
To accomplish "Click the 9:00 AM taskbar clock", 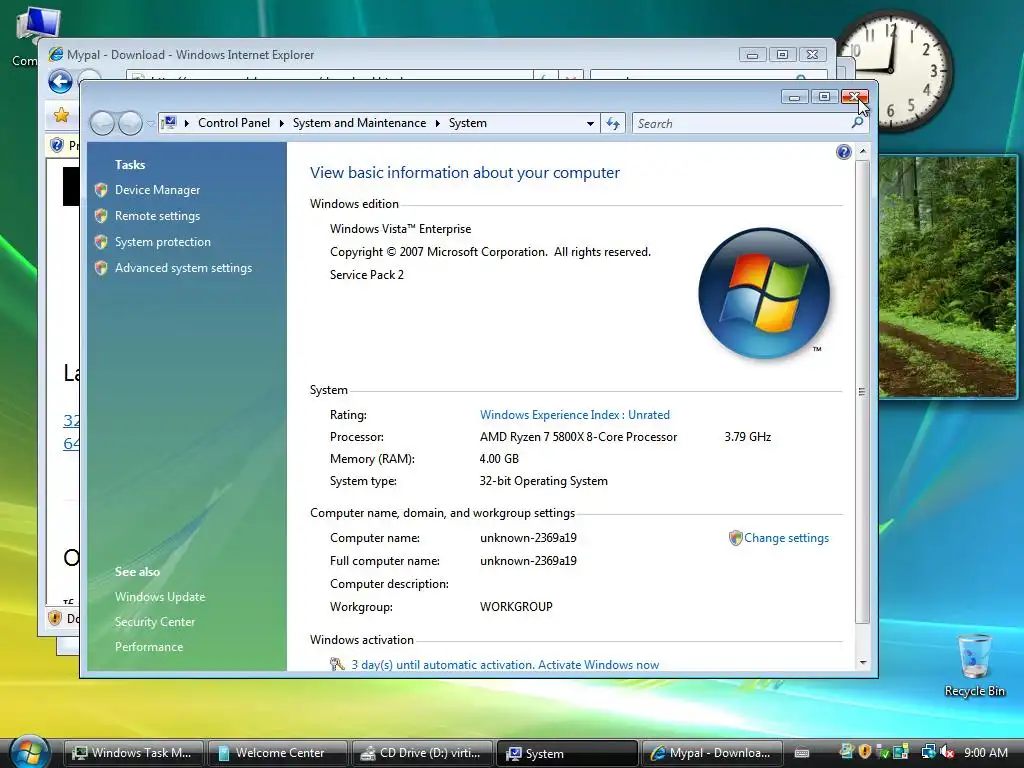I will [x=985, y=752].
